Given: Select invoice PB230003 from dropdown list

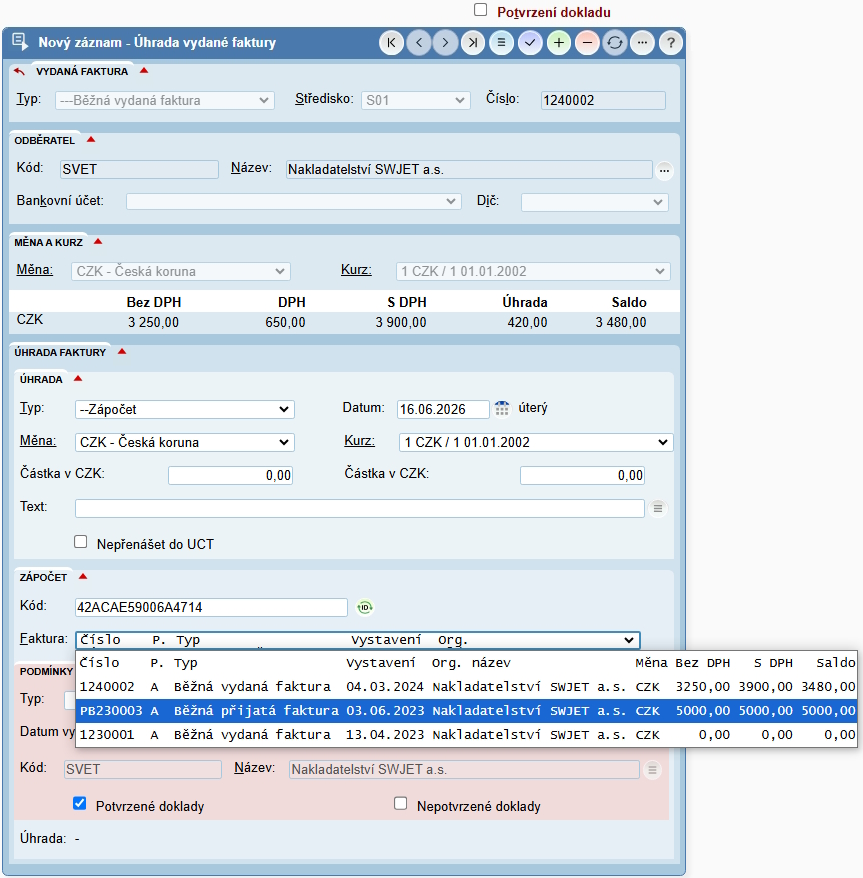Looking at the screenshot, I should click(467, 711).
